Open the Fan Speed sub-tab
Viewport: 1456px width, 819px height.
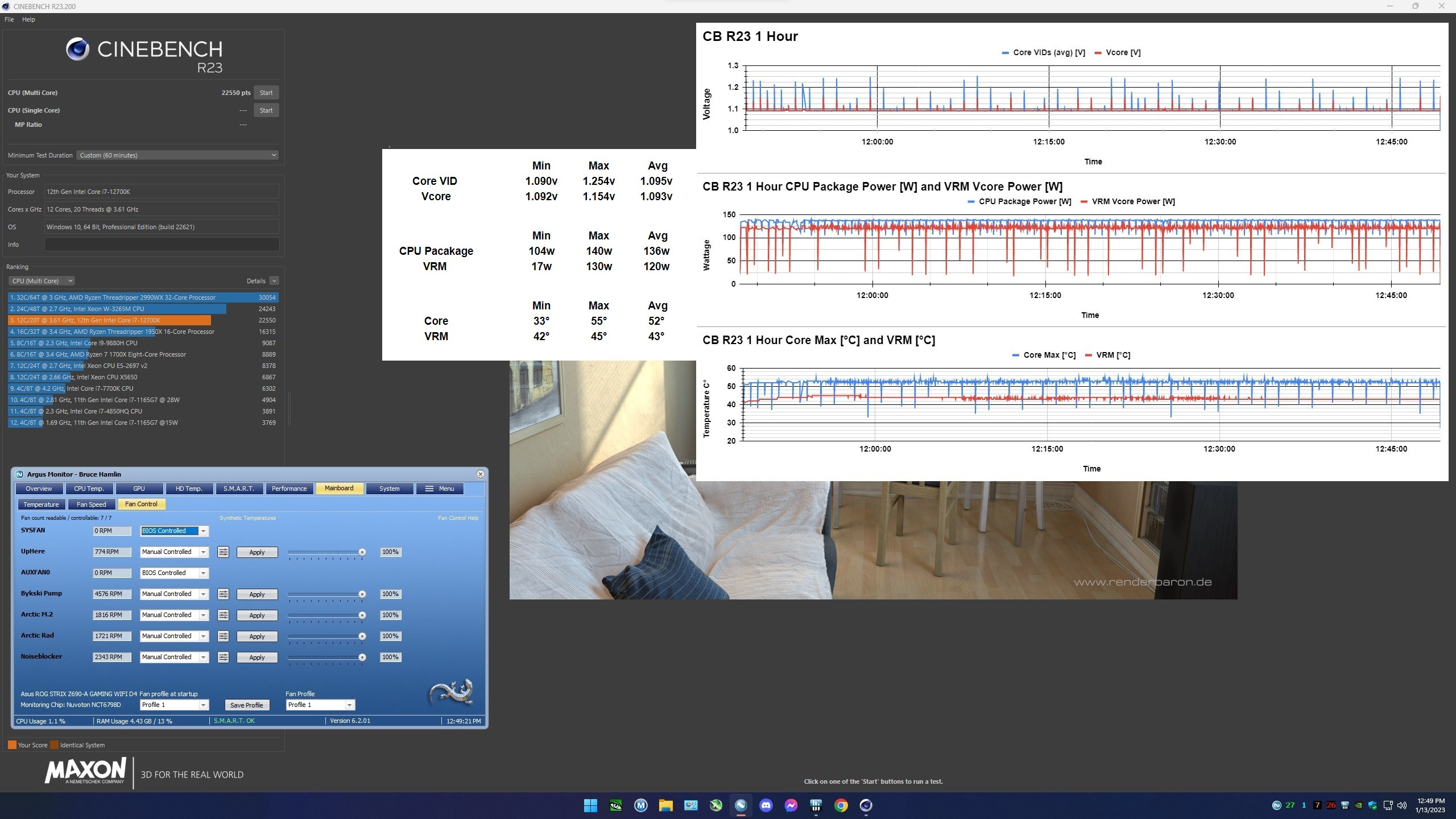tap(91, 504)
